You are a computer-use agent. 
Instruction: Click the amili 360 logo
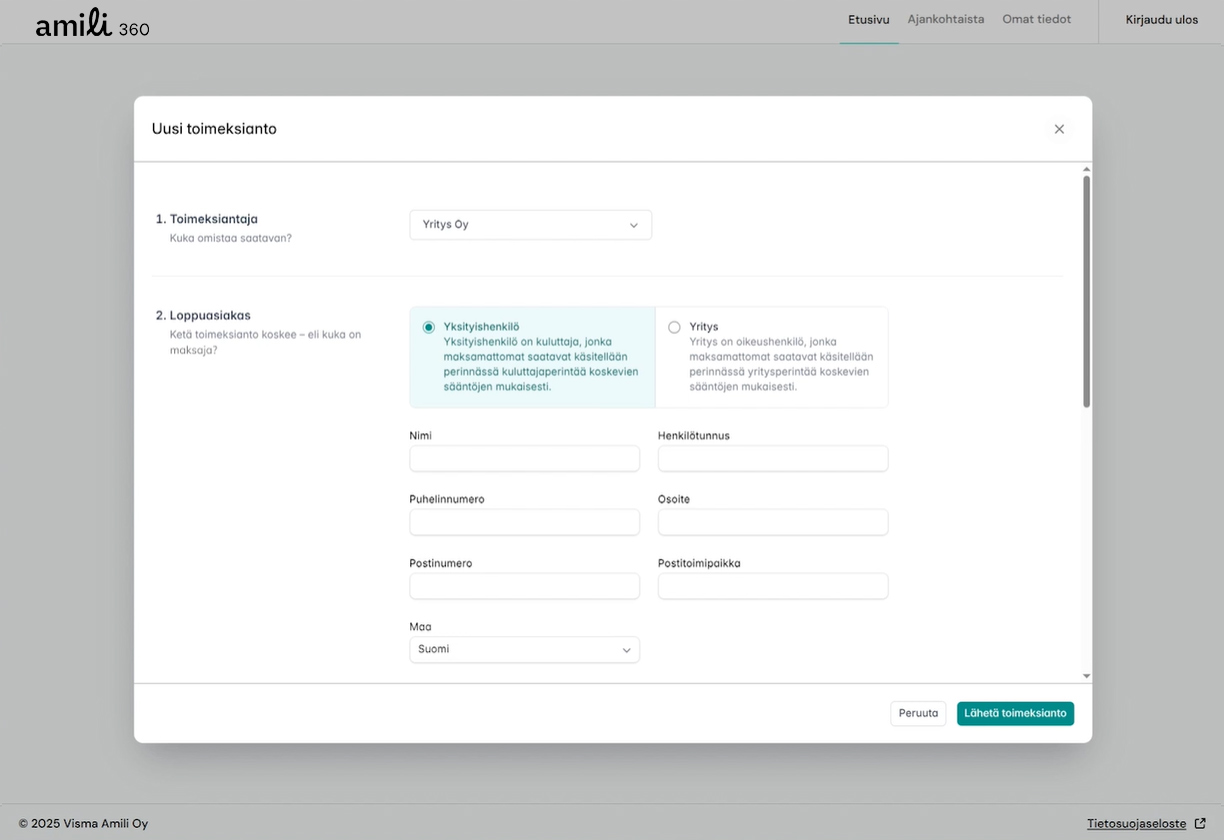coord(92,24)
